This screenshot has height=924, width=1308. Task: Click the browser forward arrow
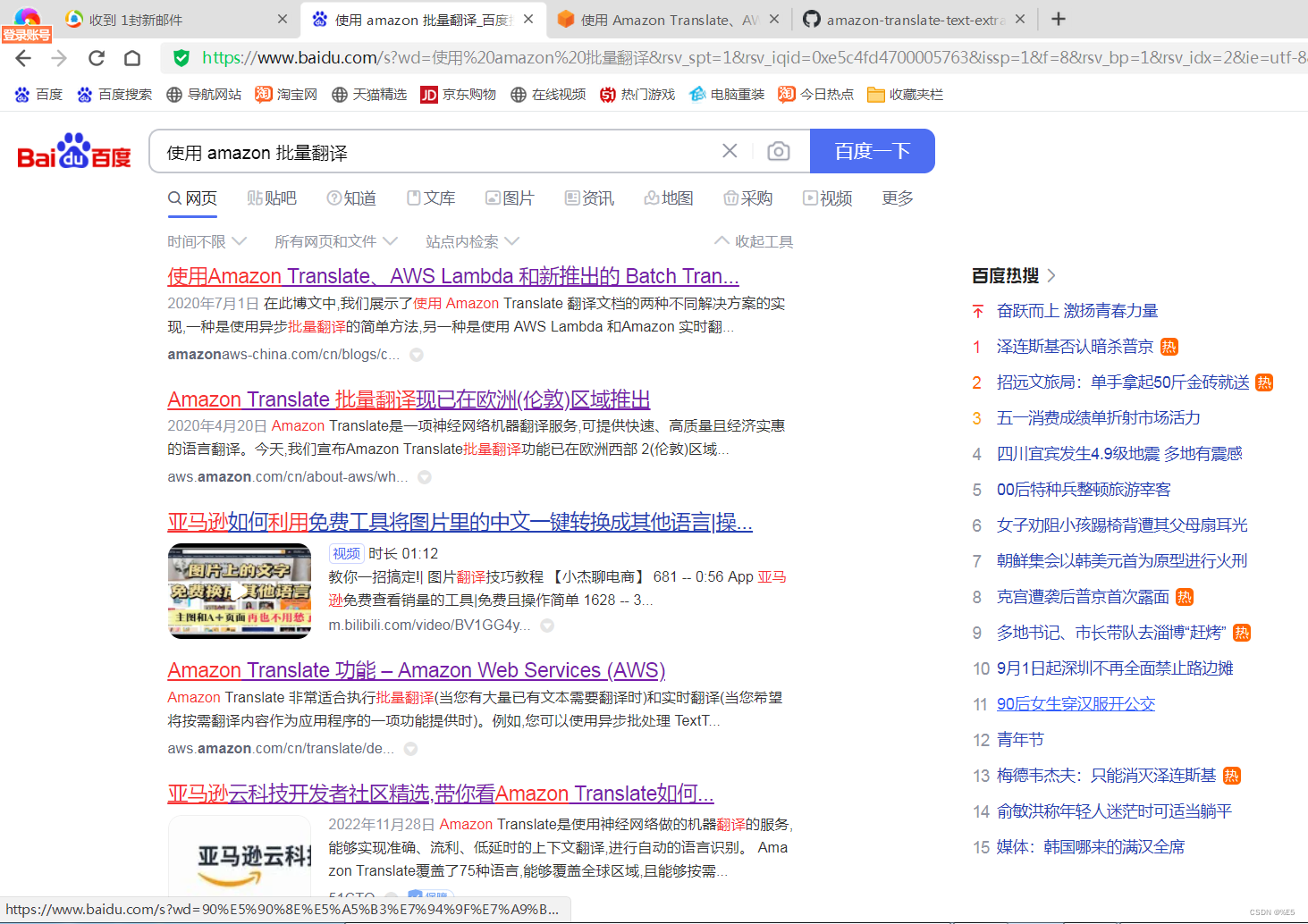coord(59,58)
